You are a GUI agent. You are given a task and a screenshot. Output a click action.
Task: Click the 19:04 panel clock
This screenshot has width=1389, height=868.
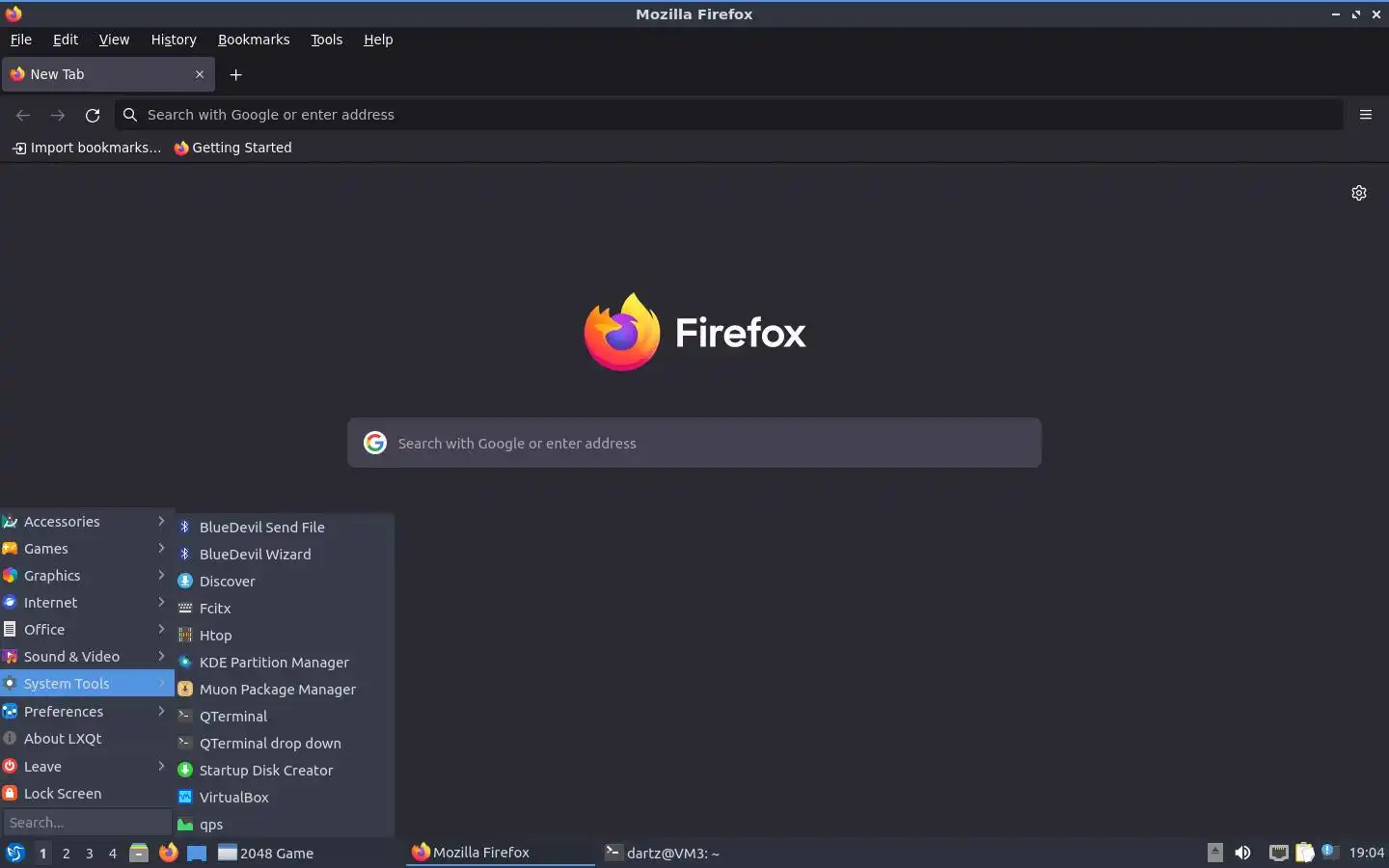(x=1366, y=853)
